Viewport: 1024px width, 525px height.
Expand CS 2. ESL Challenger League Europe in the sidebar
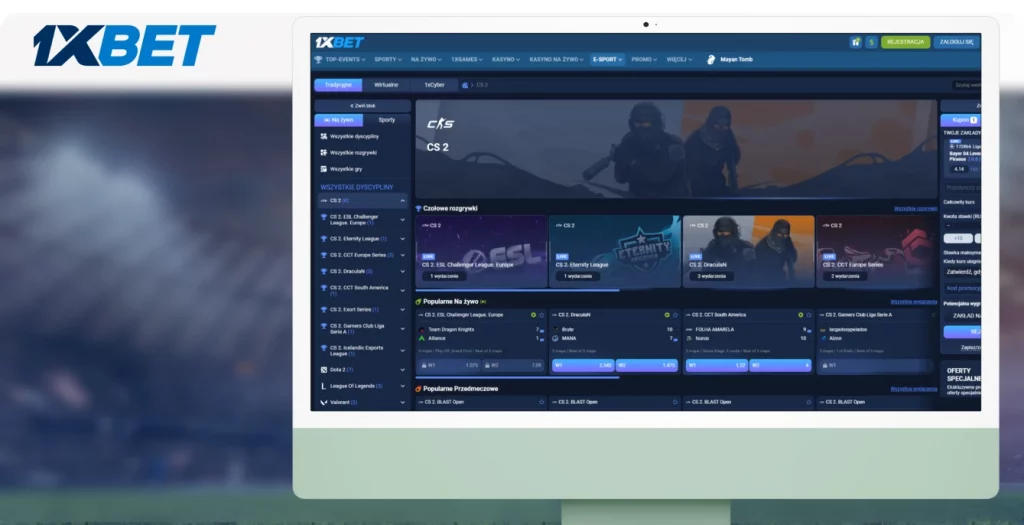point(402,220)
